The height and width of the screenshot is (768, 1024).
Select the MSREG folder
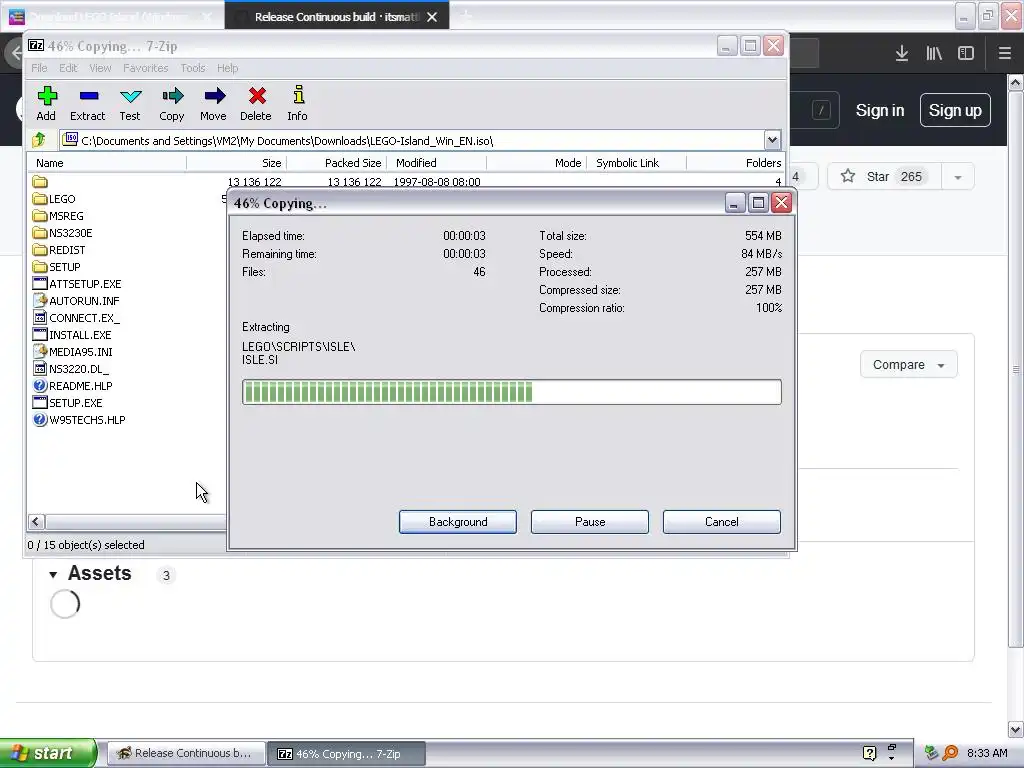pyautogui.click(x=58, y=216)
